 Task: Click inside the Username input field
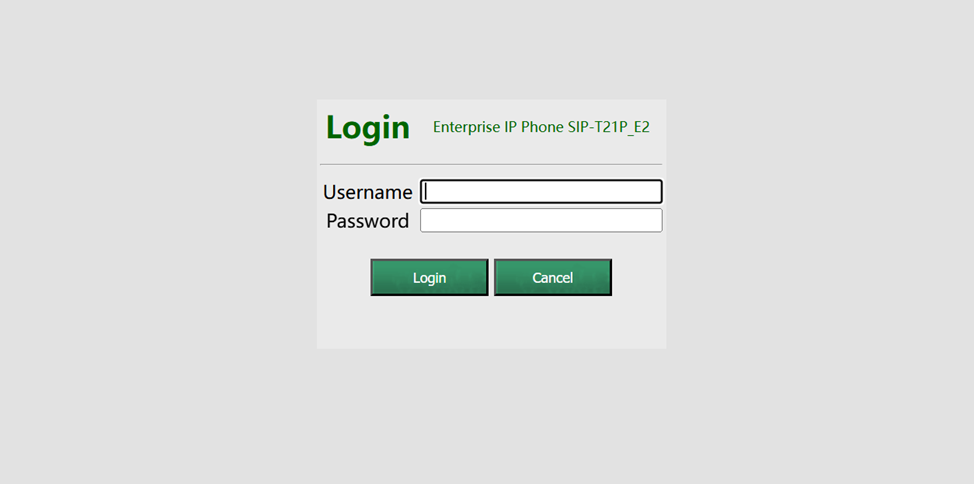click(x=541, y=191)
